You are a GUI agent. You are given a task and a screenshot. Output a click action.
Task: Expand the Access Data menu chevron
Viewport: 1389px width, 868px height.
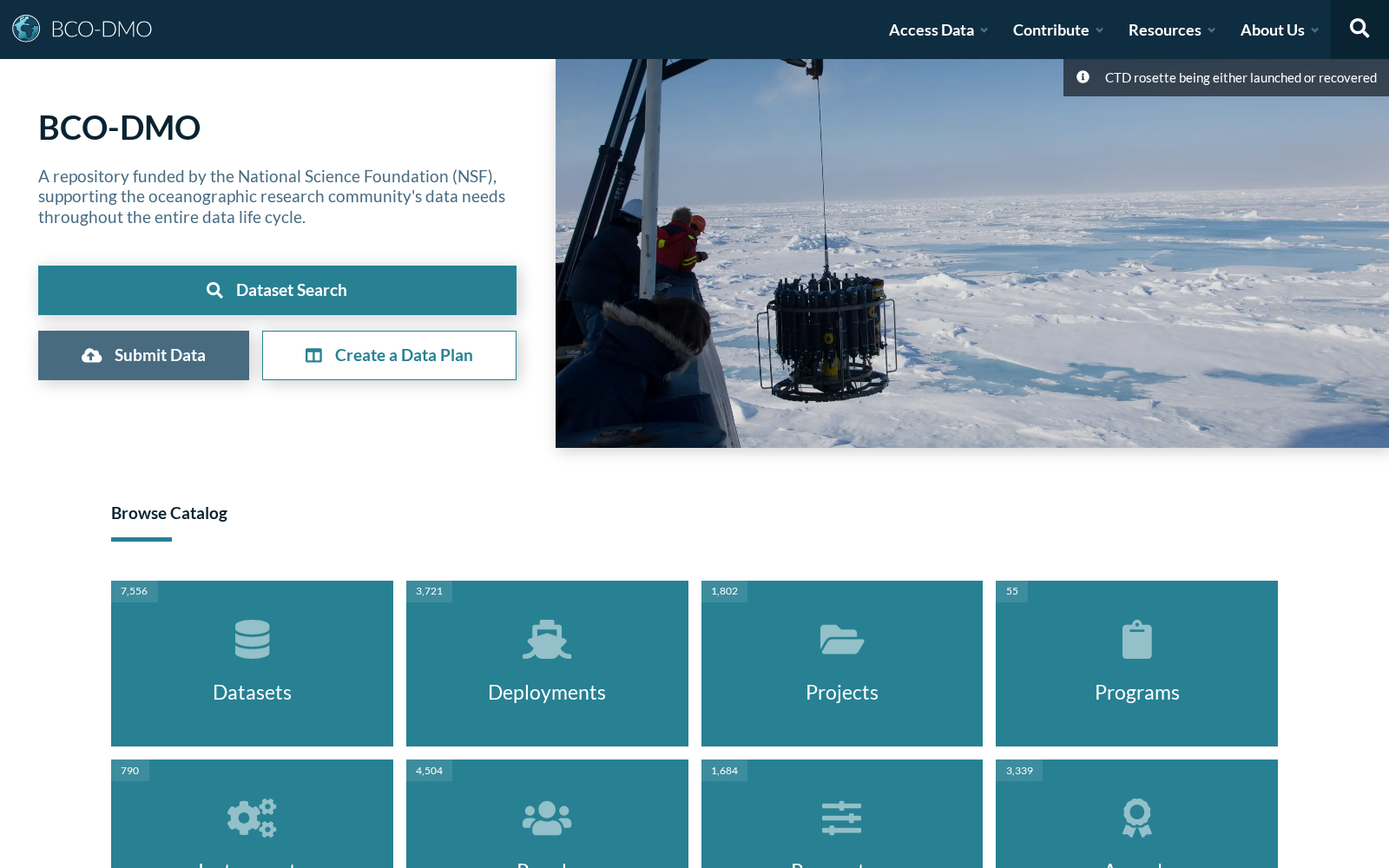(x=984, y=30)
